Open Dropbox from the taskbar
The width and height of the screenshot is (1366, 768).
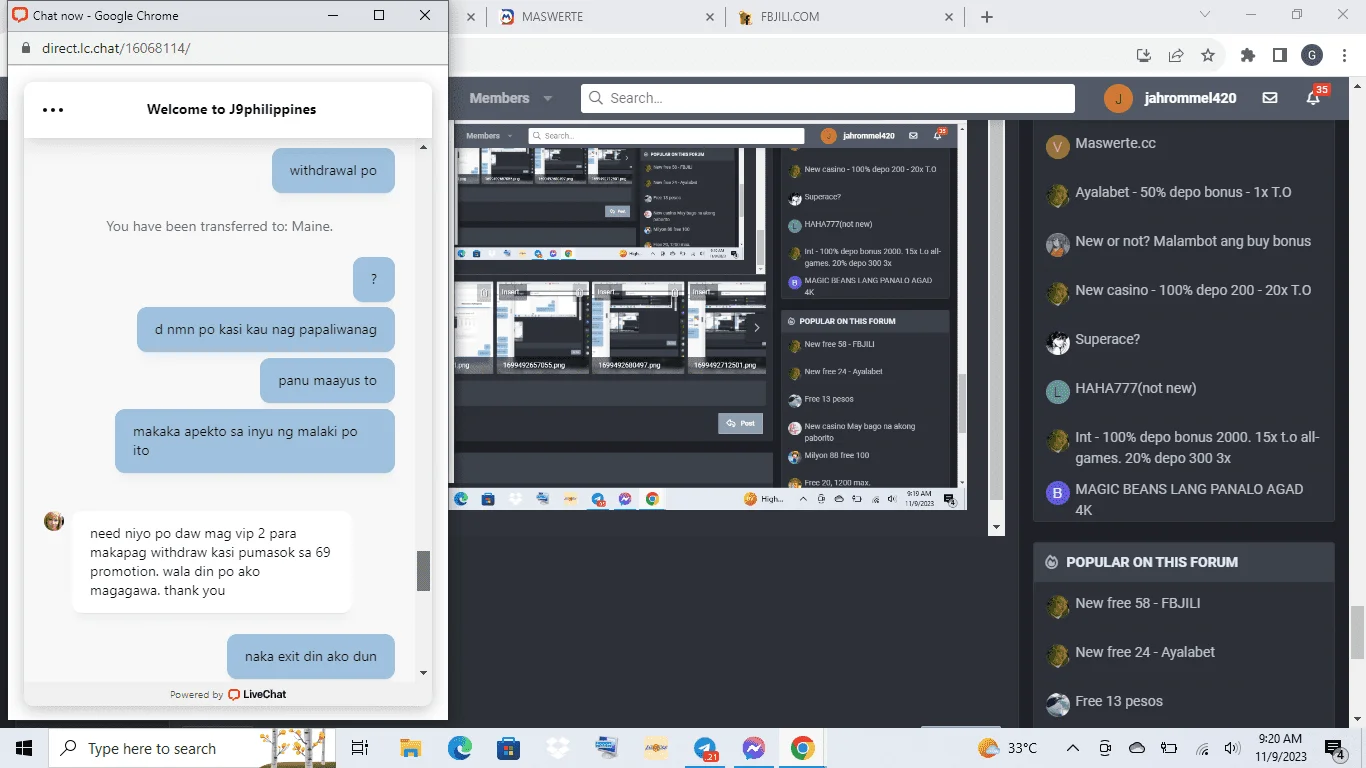[557, 748]
